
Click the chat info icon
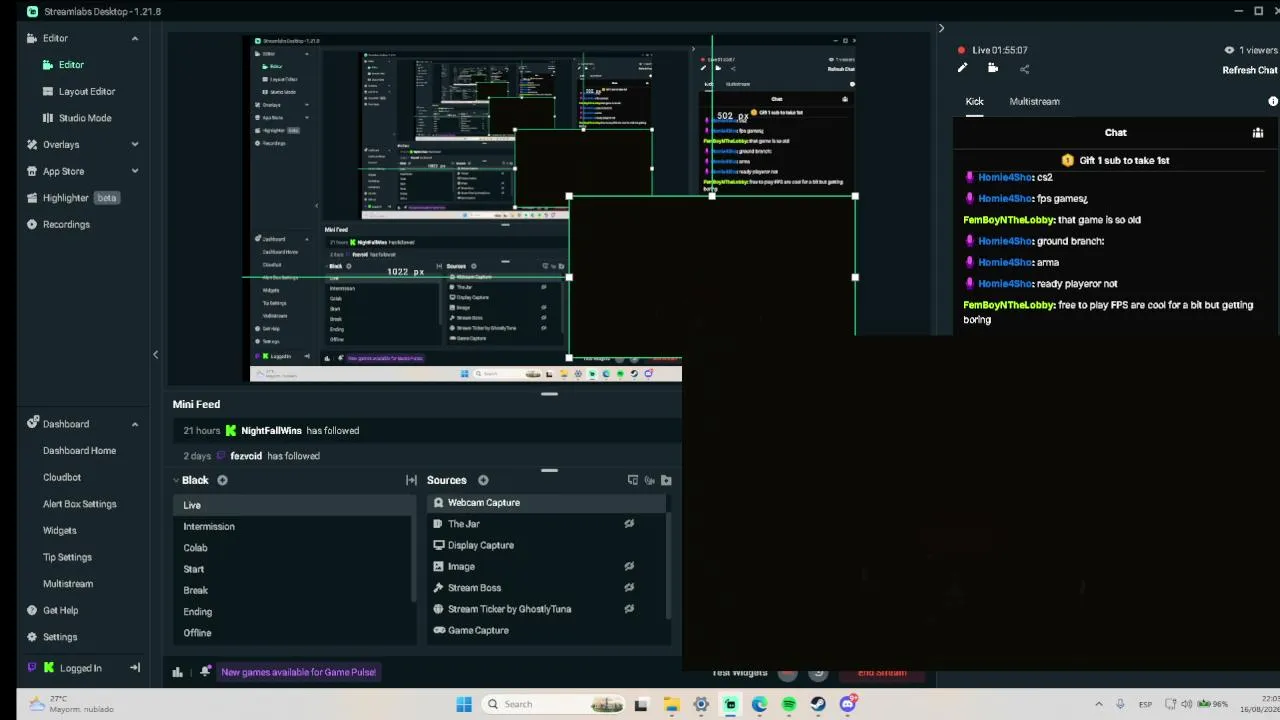pyautogui.click(x=1273, y=102)
